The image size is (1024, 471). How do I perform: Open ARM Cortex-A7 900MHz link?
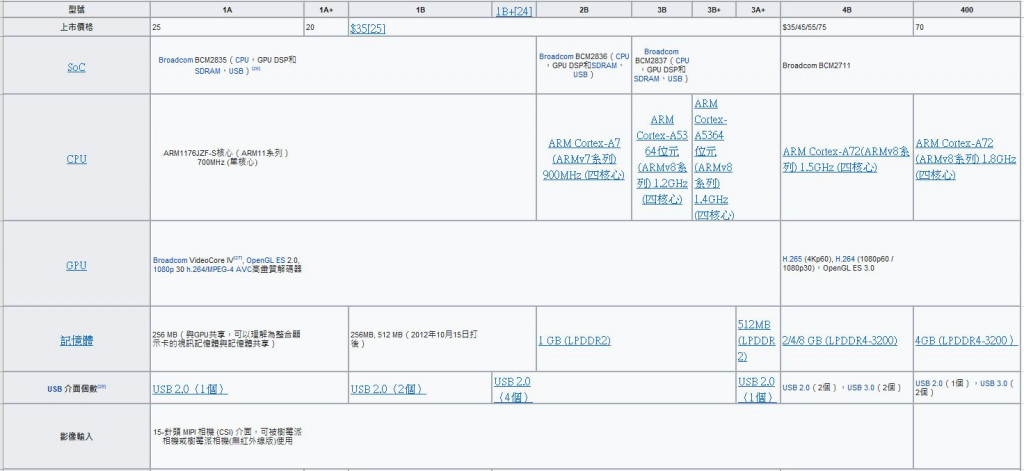tap(584, 159)
